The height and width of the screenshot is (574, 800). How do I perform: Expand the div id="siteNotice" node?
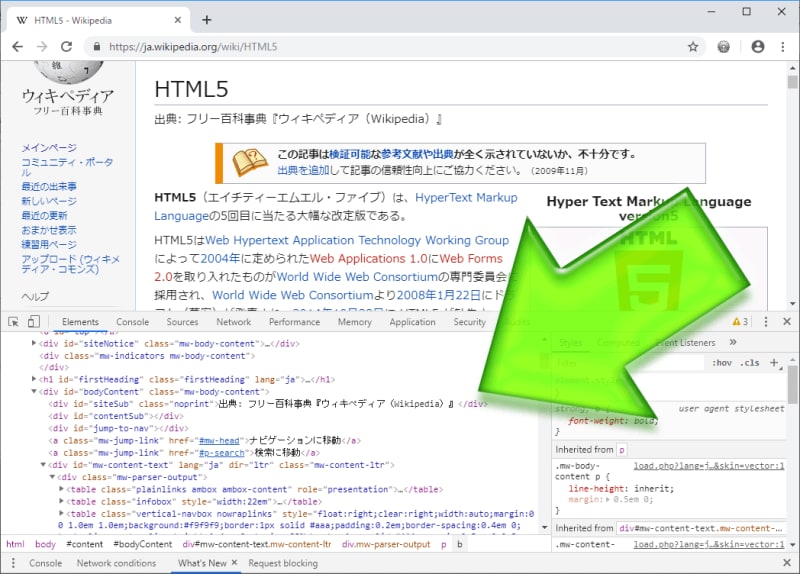pos(34,343)
